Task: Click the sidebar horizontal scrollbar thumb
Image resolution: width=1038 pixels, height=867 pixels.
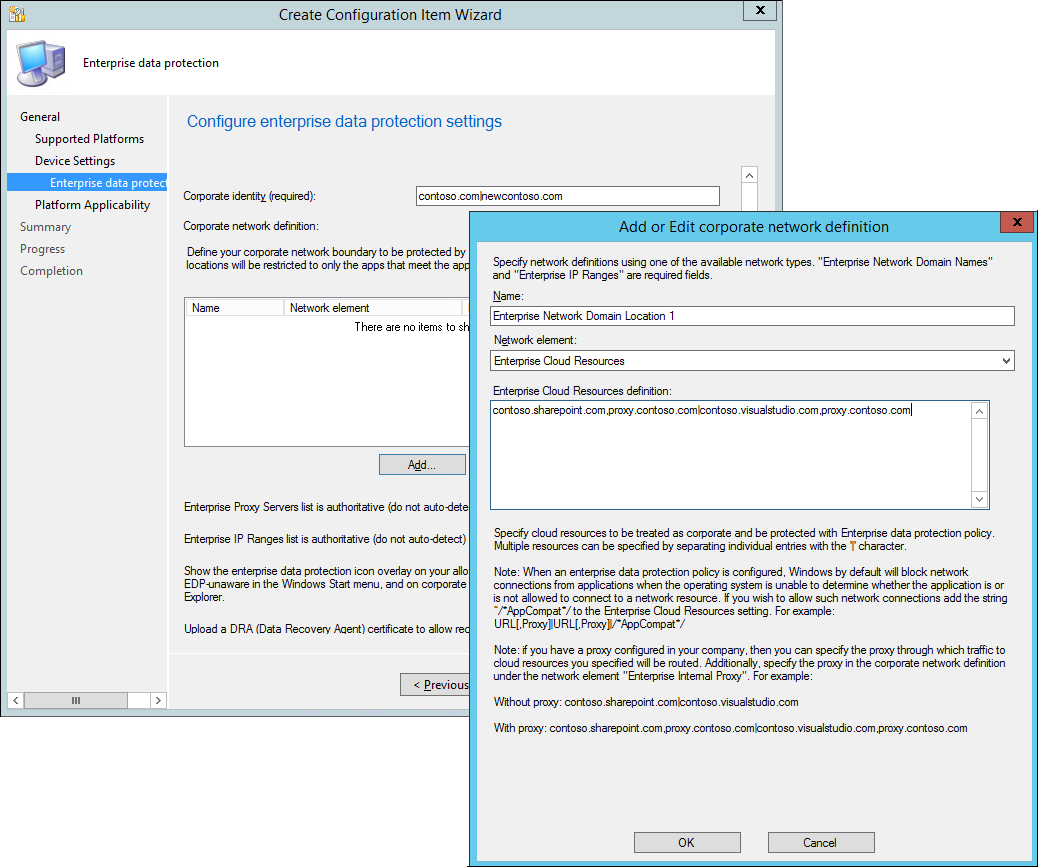Action: click(x=75, y=700)
